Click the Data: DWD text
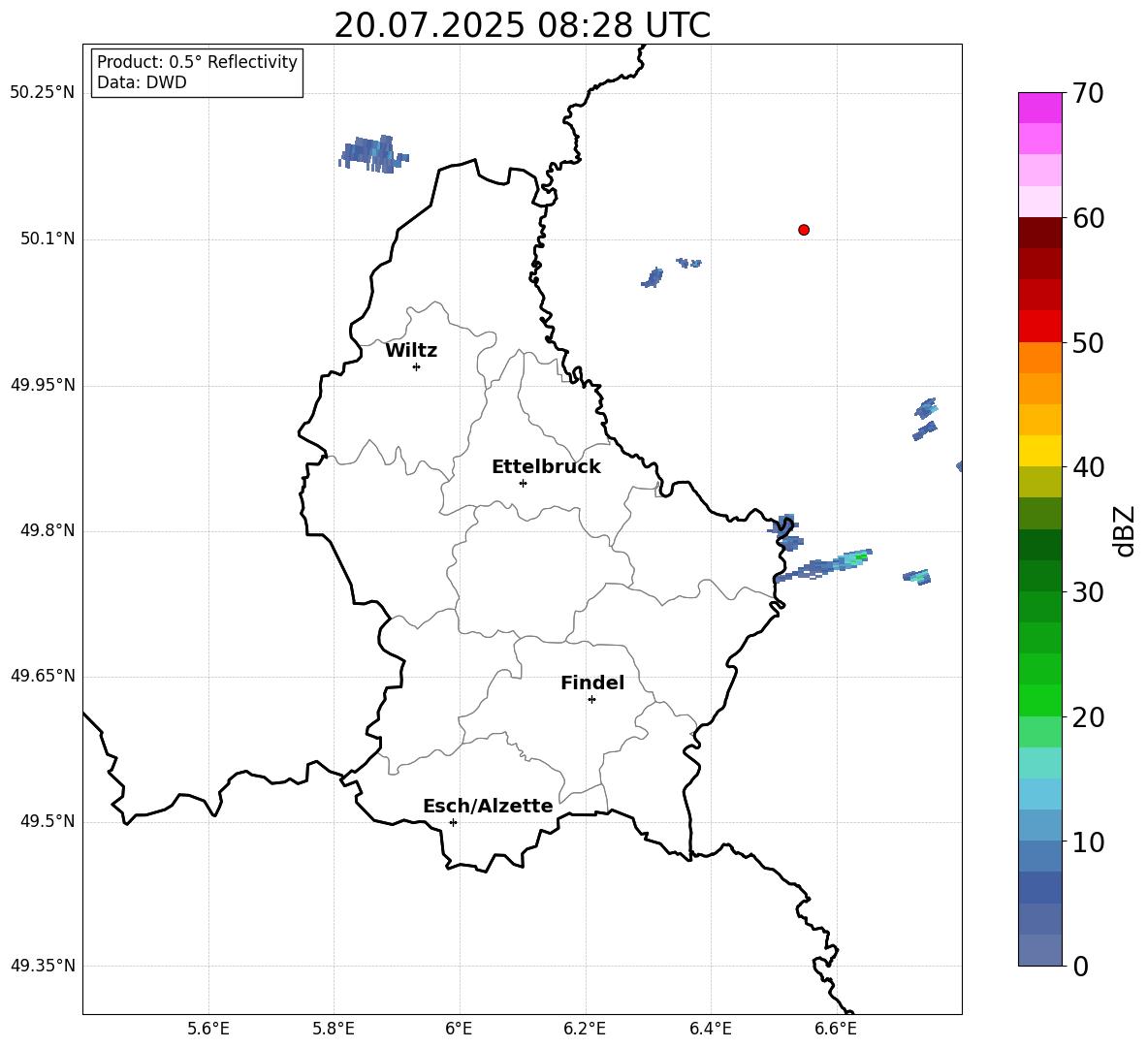The height and width of the screenshot is (1048, 1148). pyautogui.click(x=142, y=82)
